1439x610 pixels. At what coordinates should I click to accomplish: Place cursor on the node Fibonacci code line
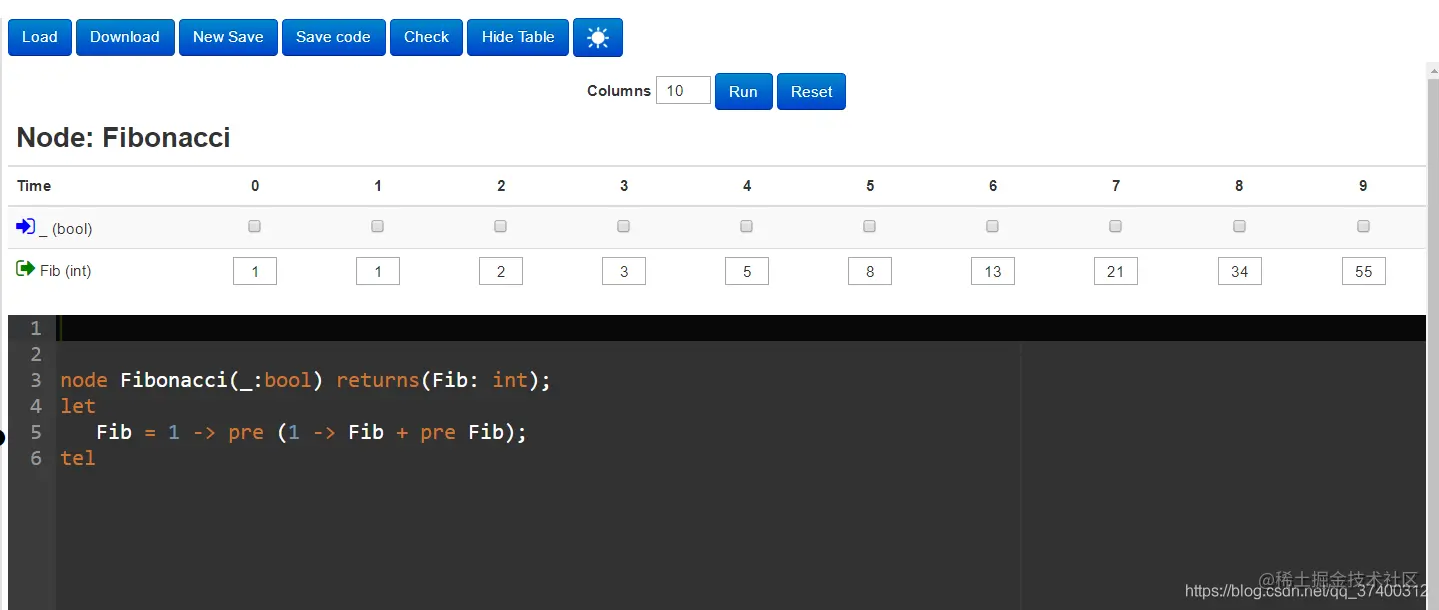click(x=306, y=380)
